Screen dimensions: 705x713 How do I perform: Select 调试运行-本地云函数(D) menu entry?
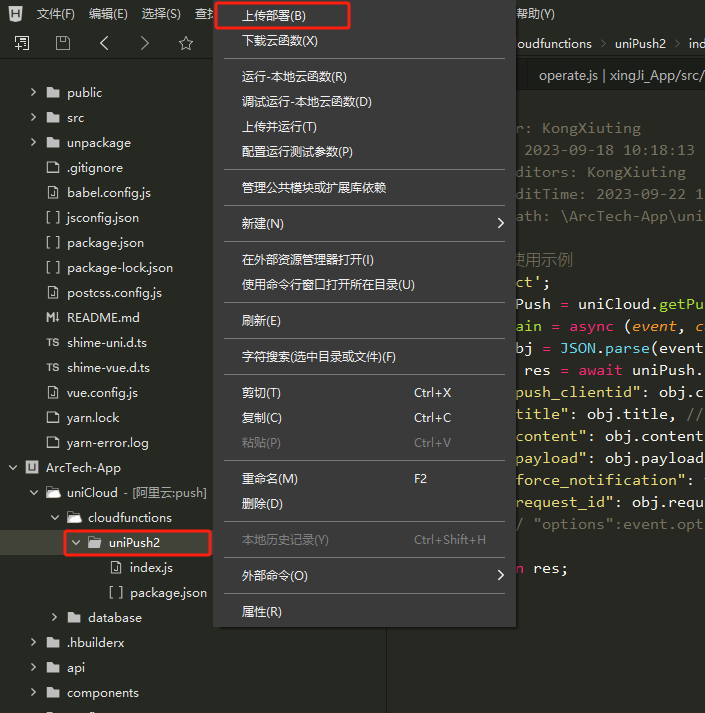364,102
